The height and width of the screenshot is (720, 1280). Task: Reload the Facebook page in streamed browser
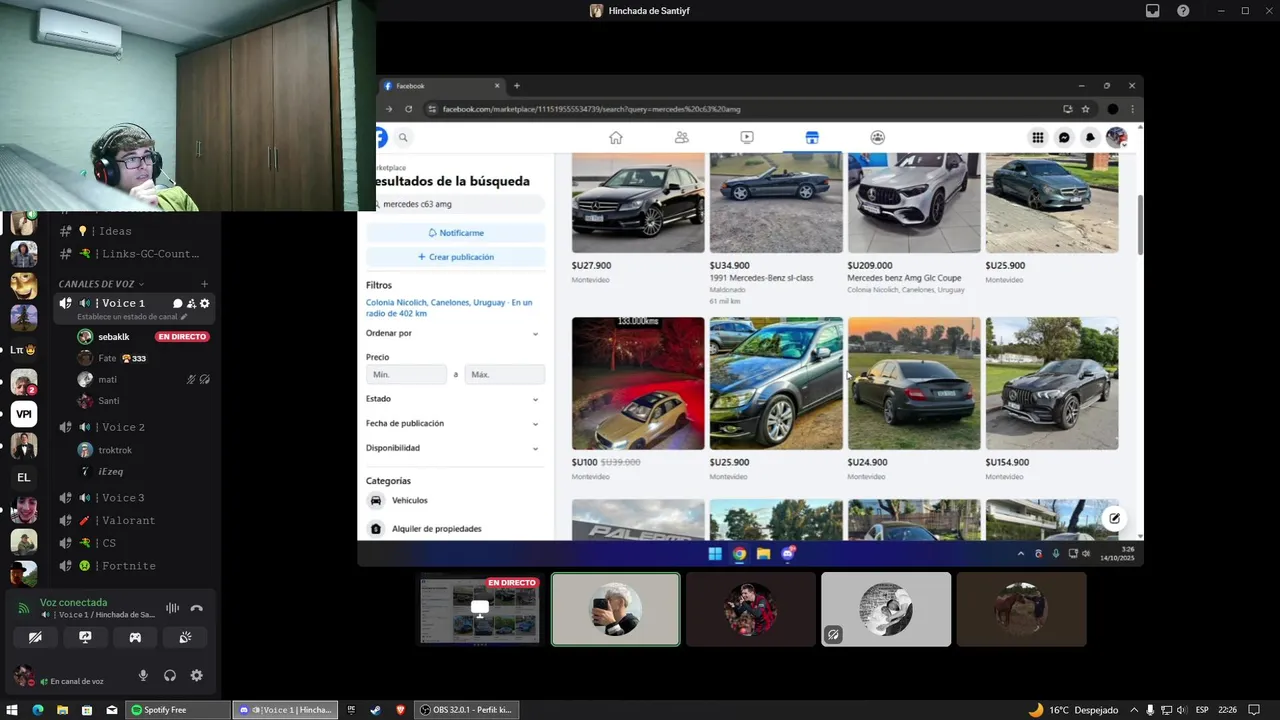tap(408, 109)
